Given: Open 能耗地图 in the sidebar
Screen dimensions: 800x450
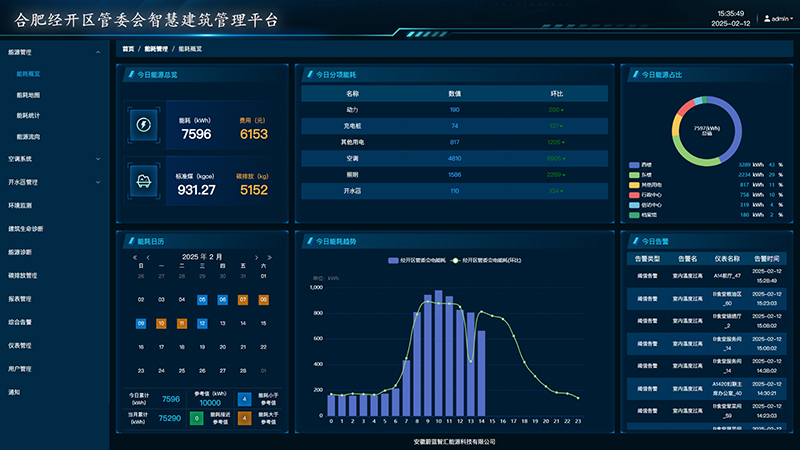Looking at the screenshot, I should (x=29, y=95).
